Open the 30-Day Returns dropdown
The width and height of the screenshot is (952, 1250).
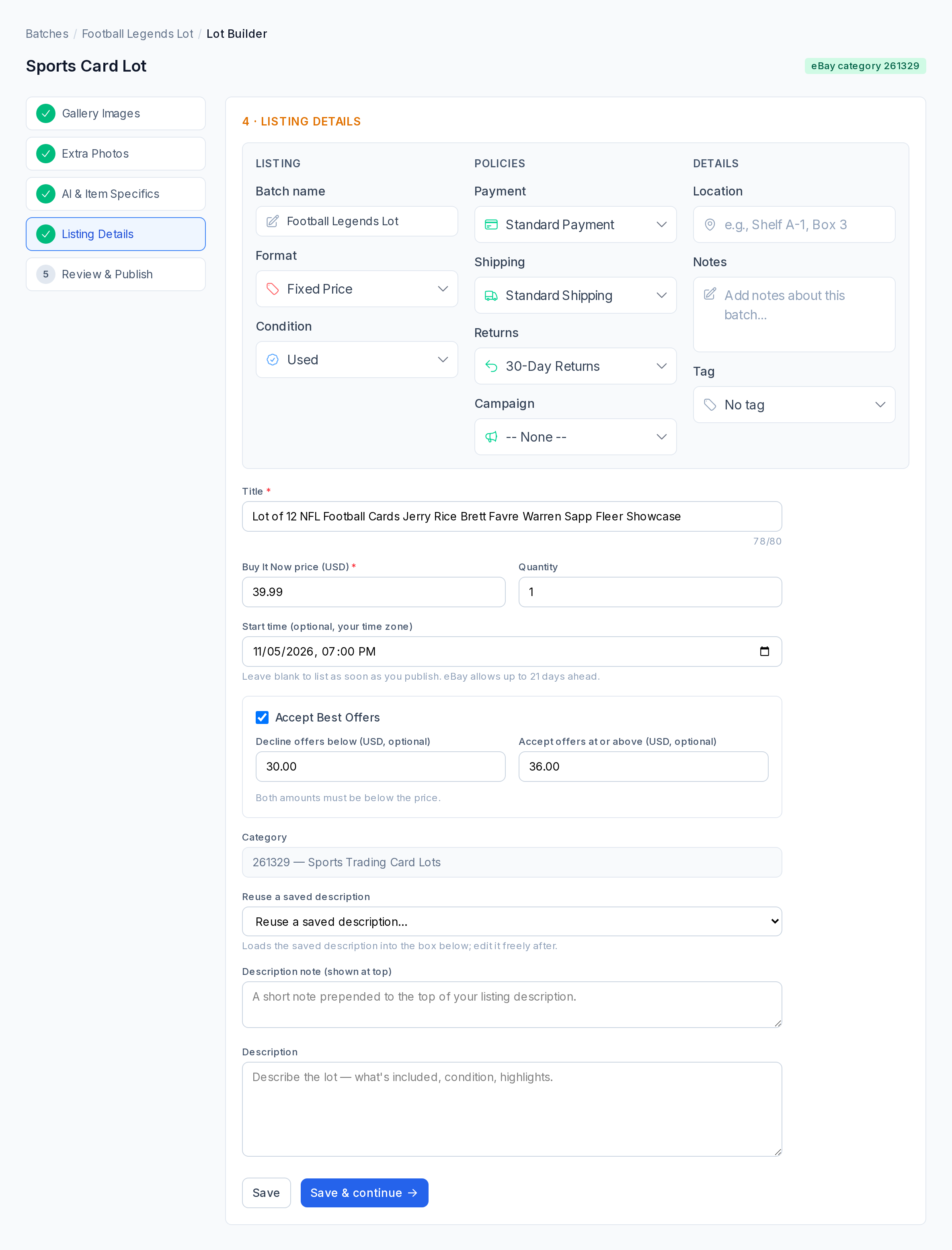pos(576,366)
